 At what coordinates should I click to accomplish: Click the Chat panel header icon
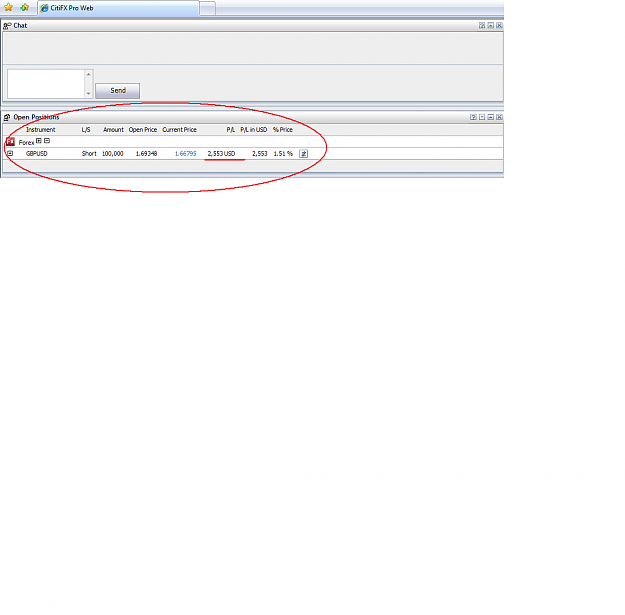coord(7,26)
